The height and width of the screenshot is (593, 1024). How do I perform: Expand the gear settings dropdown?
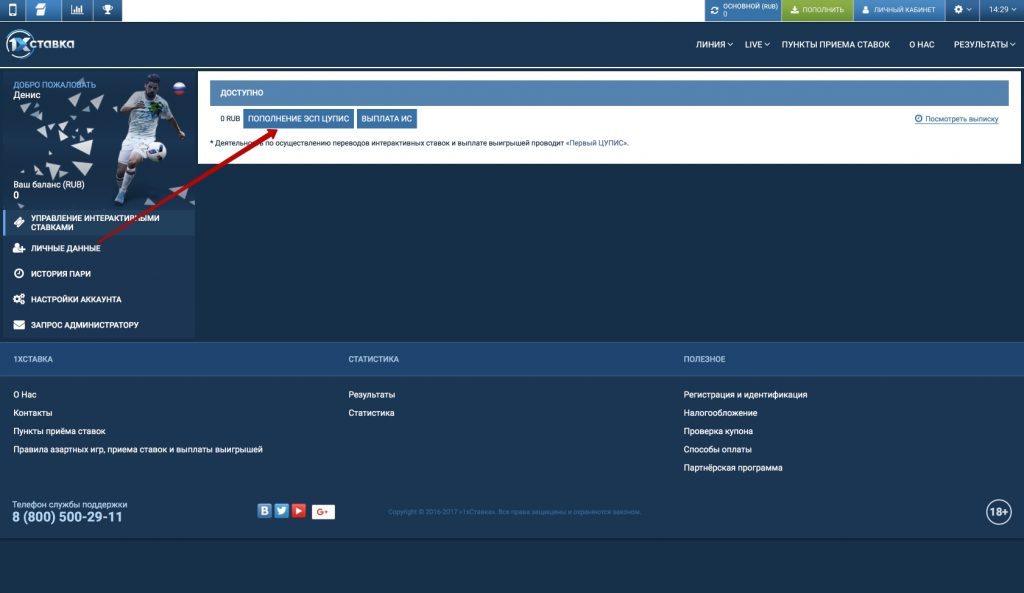962,10
